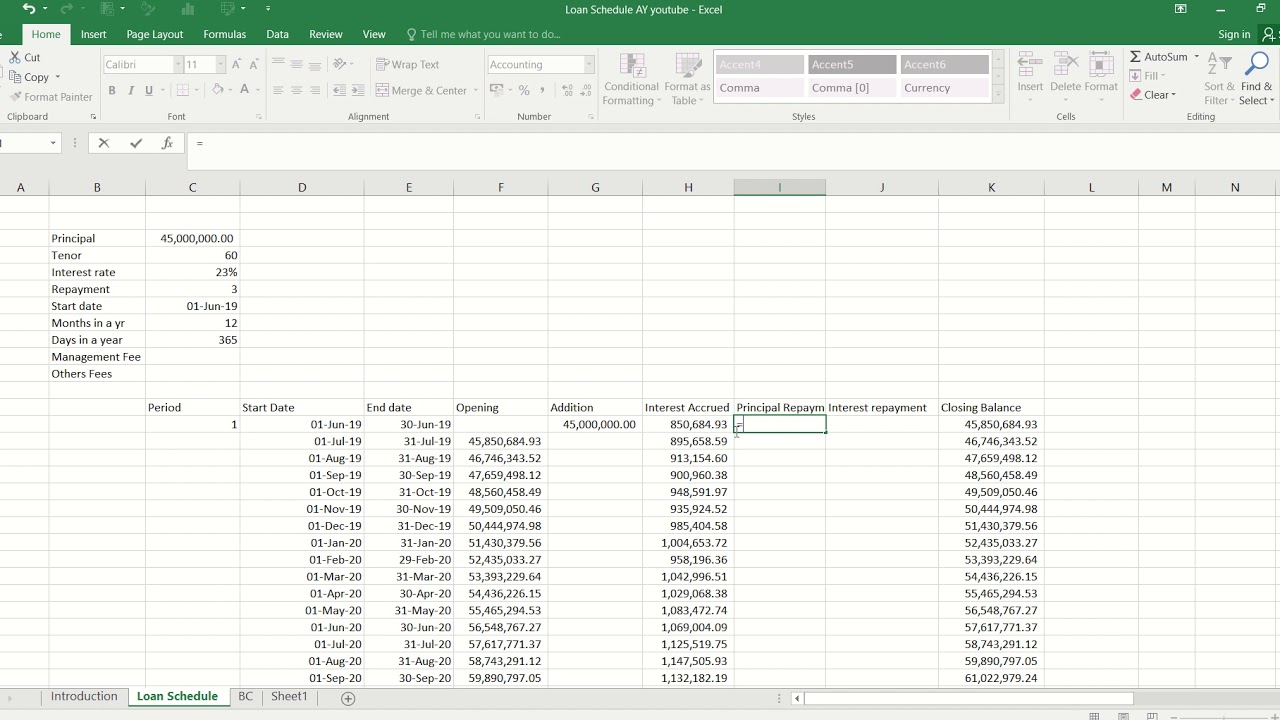The height and width of the screenshot is (720, 1280).
Task: Switch to the Data ribbon tab
Action: pos(277,34)
